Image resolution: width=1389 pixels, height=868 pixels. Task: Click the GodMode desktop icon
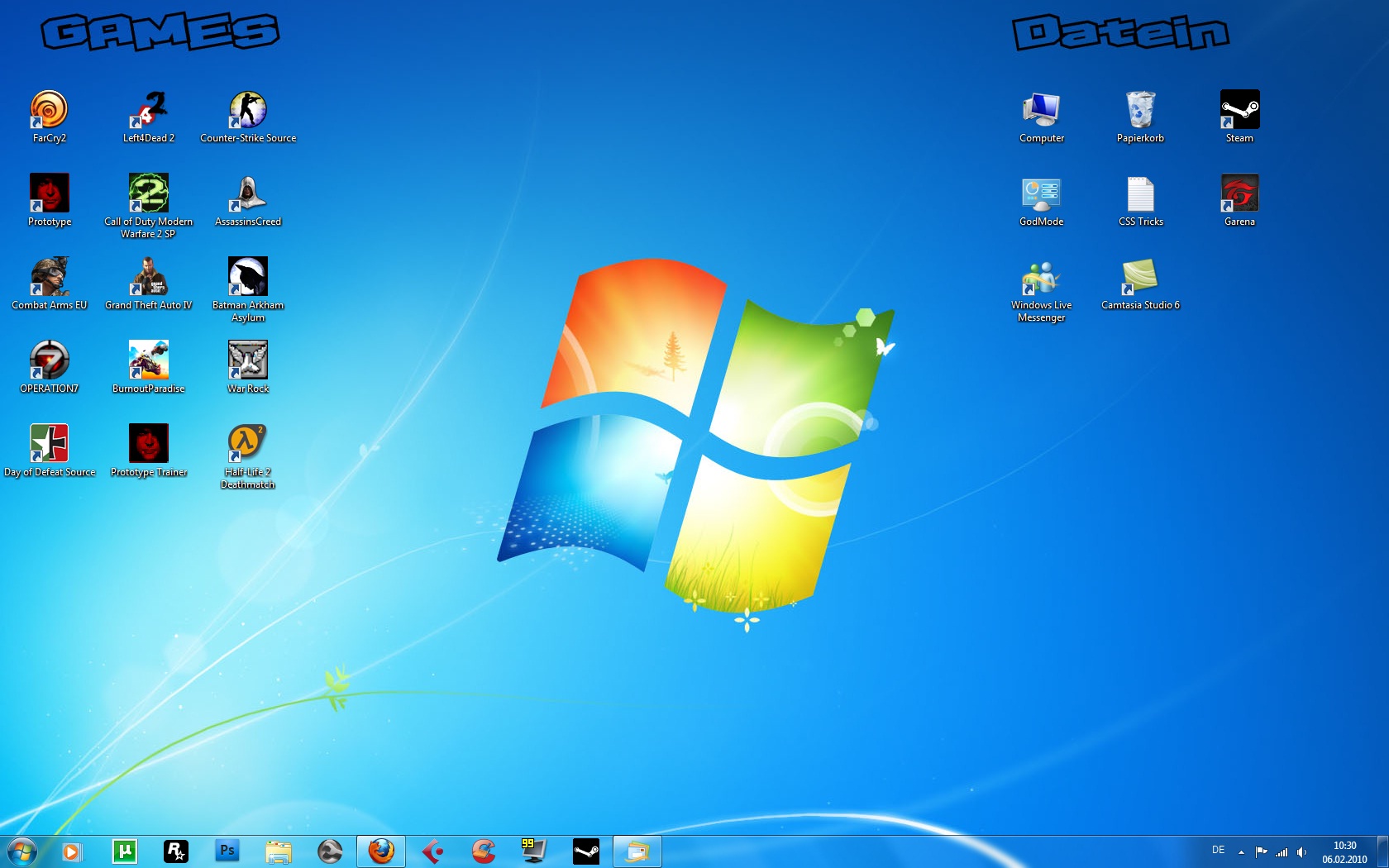pos(1042,200)
